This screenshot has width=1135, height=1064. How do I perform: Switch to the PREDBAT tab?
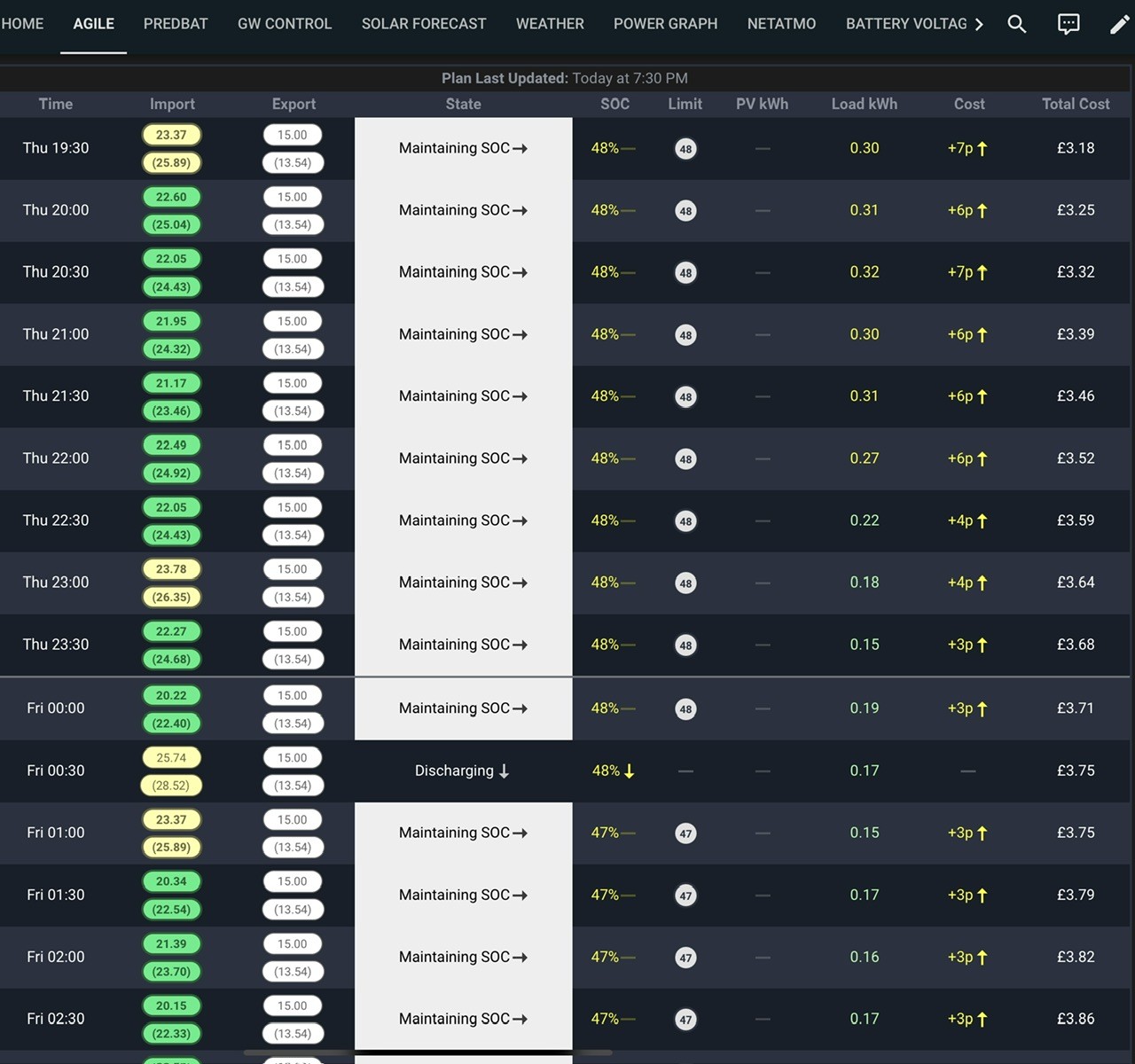tap(176, 24)
